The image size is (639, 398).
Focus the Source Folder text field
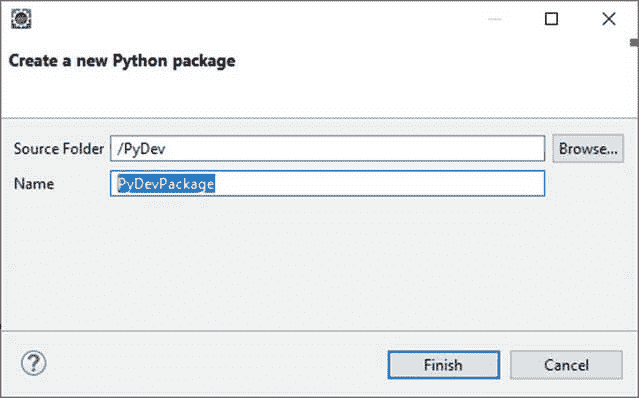(x=327, y=149)
